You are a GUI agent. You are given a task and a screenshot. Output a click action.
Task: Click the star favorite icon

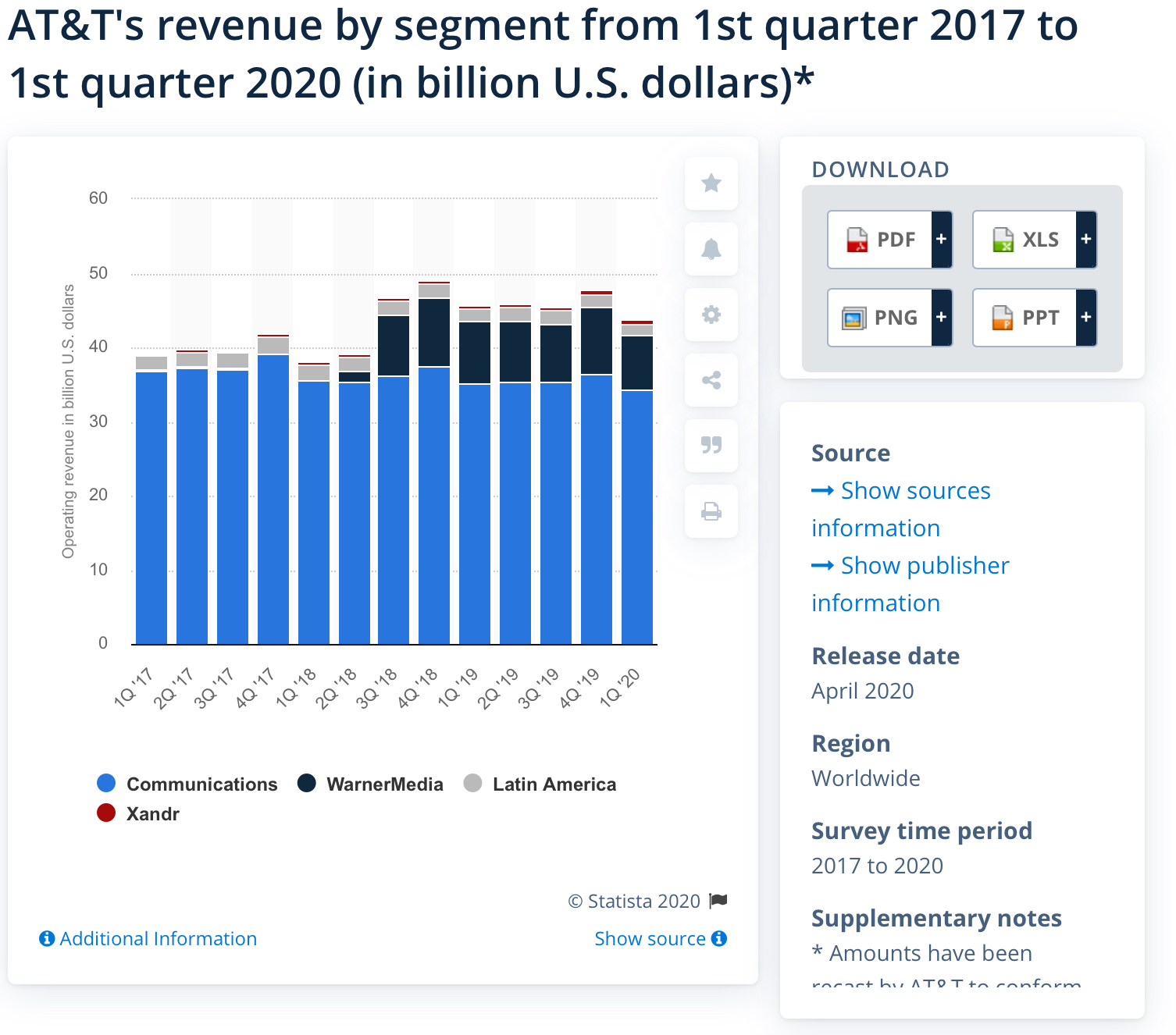tap(711, 183)
